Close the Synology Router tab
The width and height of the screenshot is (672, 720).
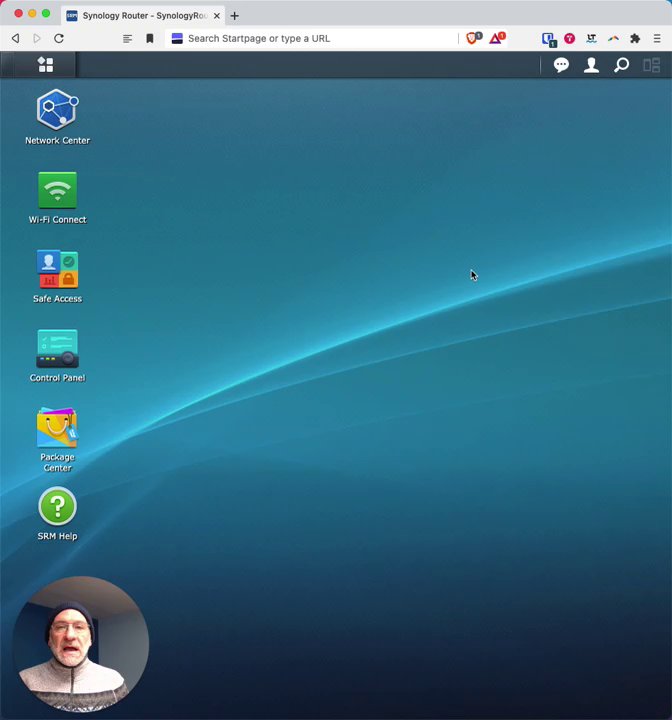coord(217,16)
